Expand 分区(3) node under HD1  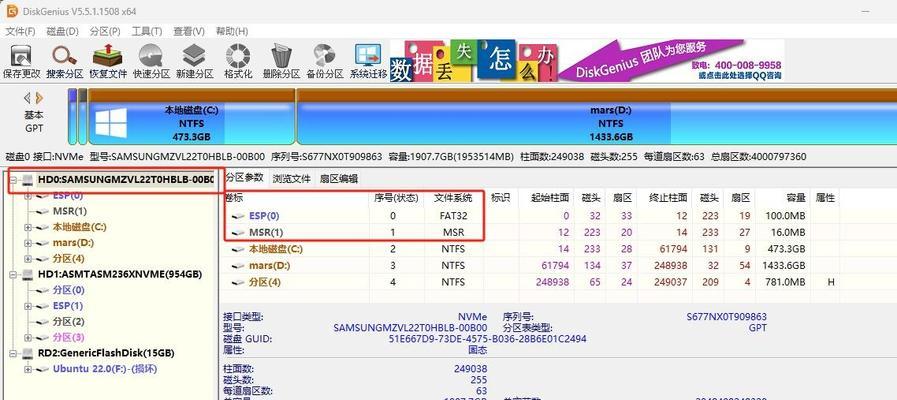(27, 338)
